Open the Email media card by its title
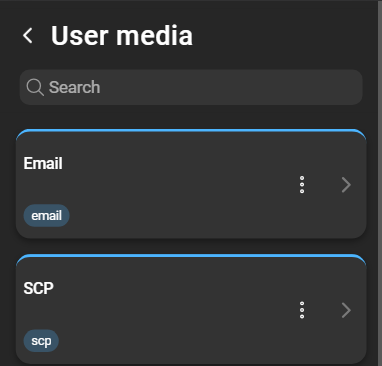 (x=43, y=163)
